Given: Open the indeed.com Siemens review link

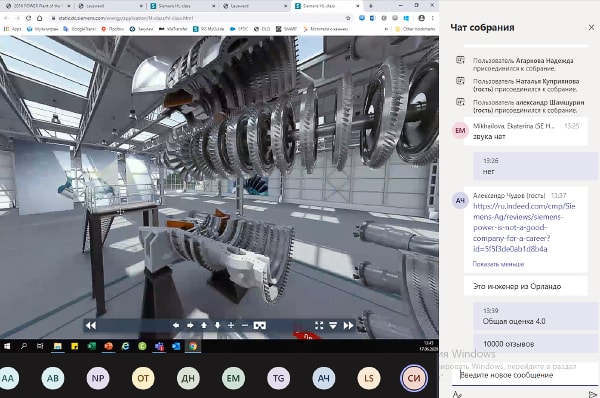Looking at the screenshot, I should pos(524,227).
